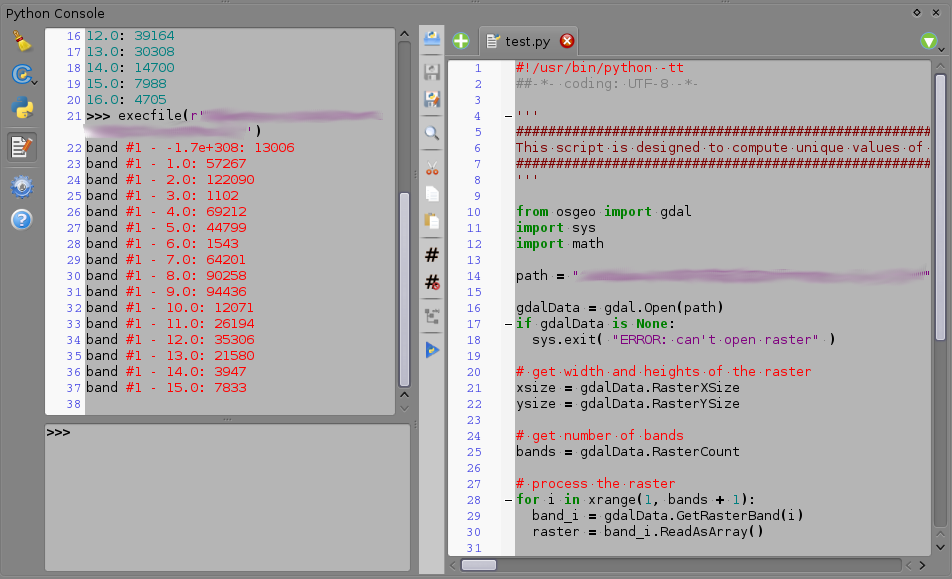
Task: Comment the selected code lines
Action: click(431, 254)
